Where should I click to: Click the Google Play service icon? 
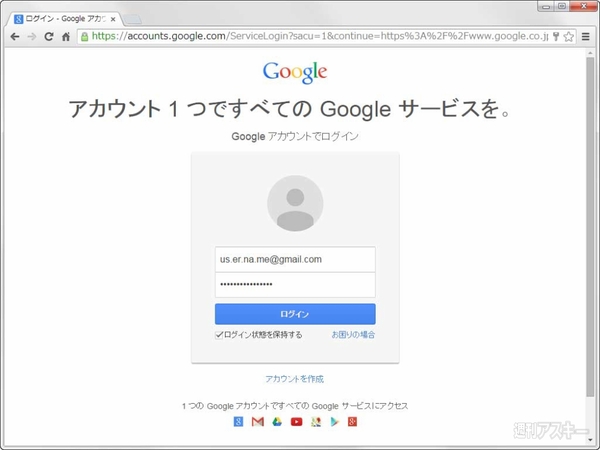click(x=335, y=422)
